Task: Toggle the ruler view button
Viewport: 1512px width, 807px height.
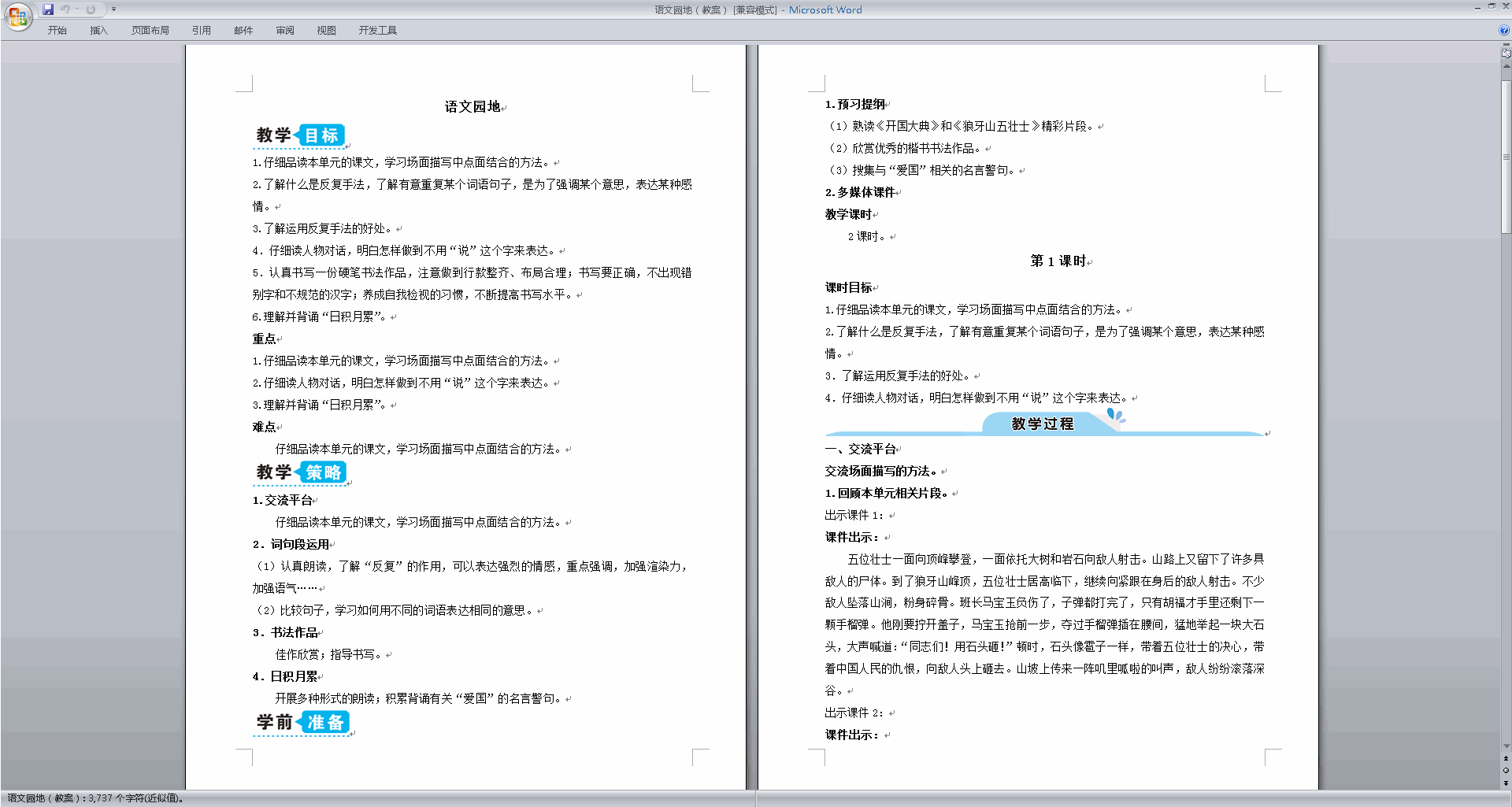Action: [1506, 54]
